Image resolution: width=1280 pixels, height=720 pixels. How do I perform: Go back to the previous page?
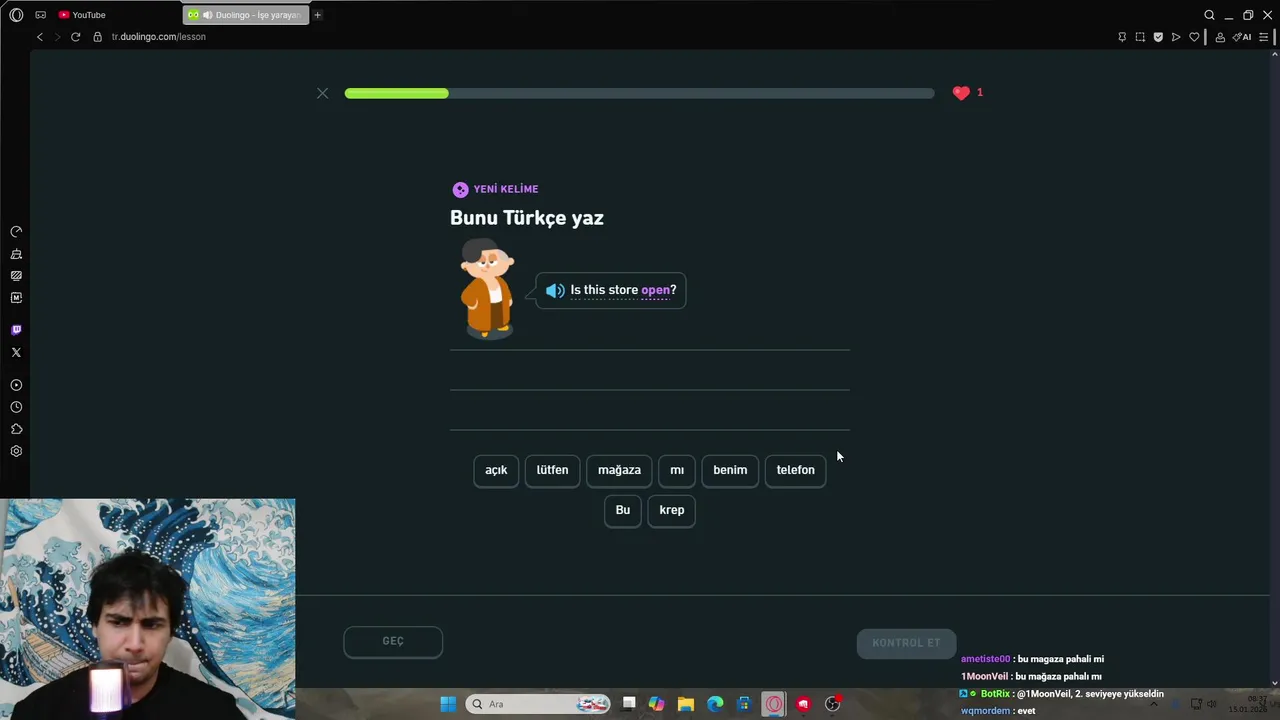click(x=40, y=37)
